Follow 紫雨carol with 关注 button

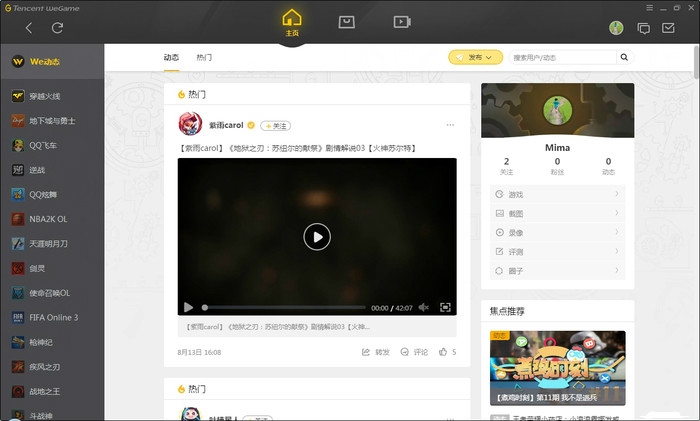point(275,126)
